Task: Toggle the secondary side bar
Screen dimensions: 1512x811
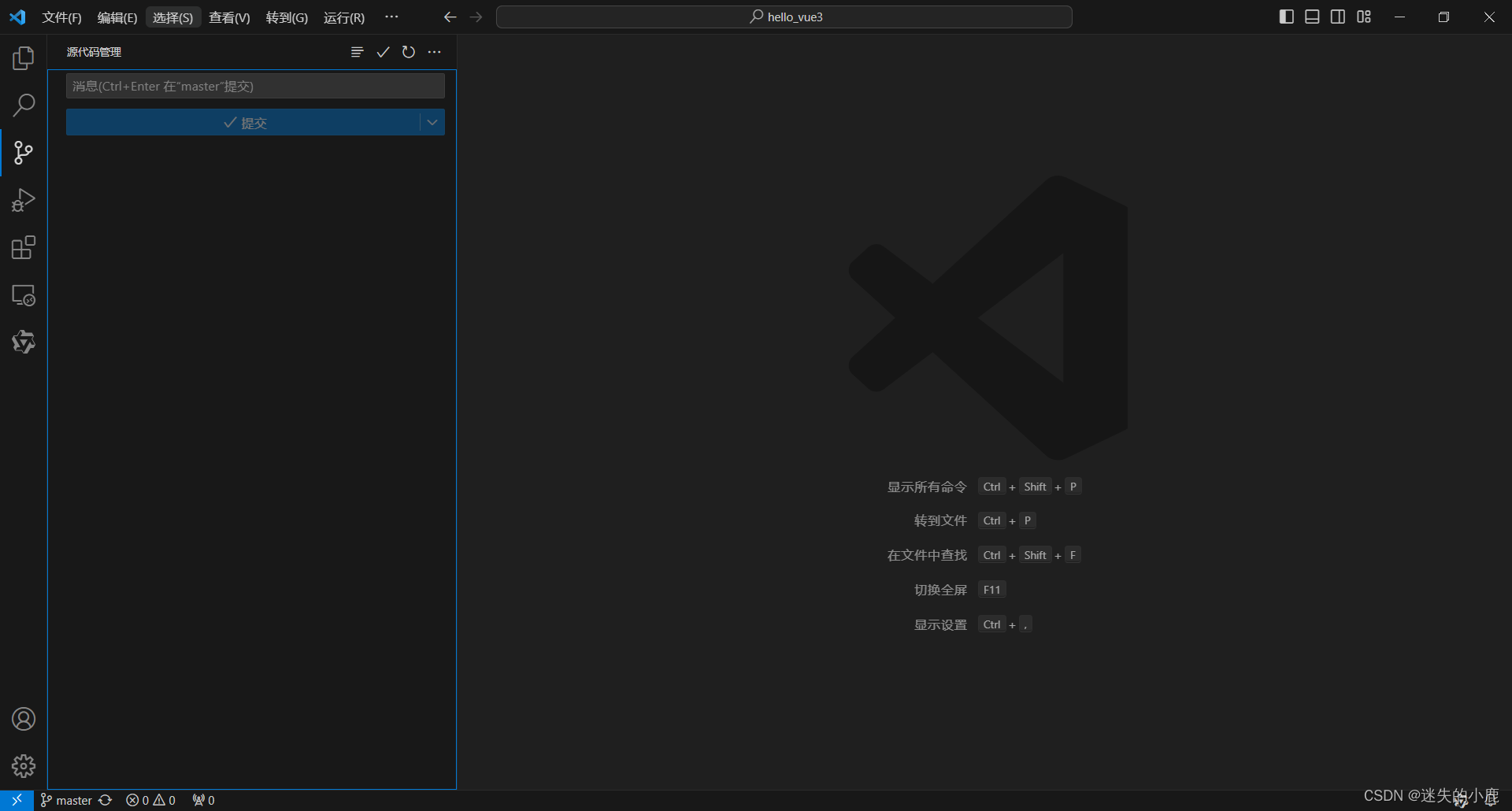Action: 1338,17
